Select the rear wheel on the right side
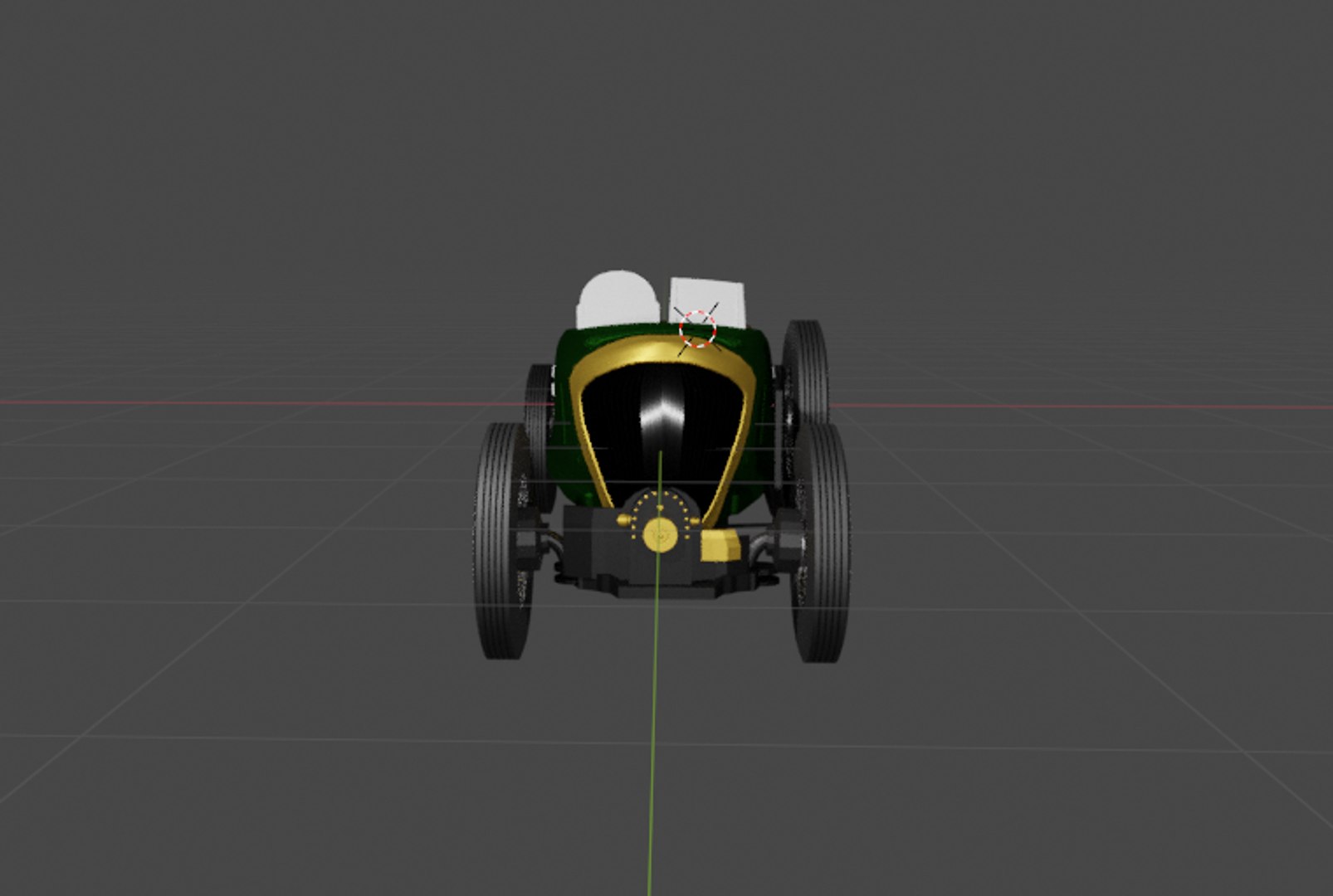 click(x=805, y=372)
